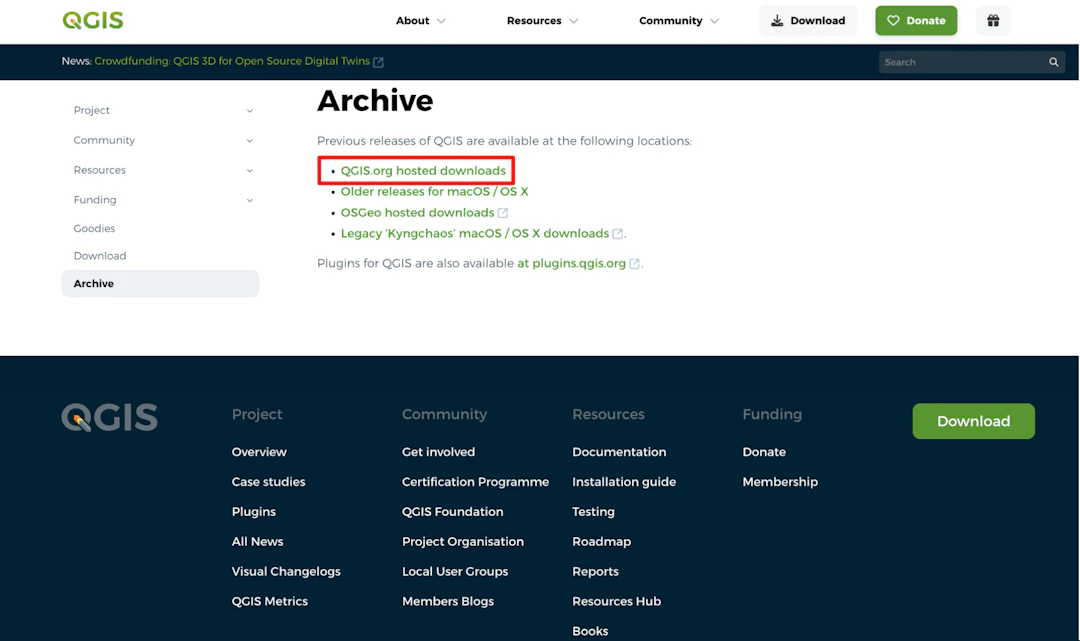Open Certification Programme footer link
This screenshot has width=1080, height=641.
point(475,481)
